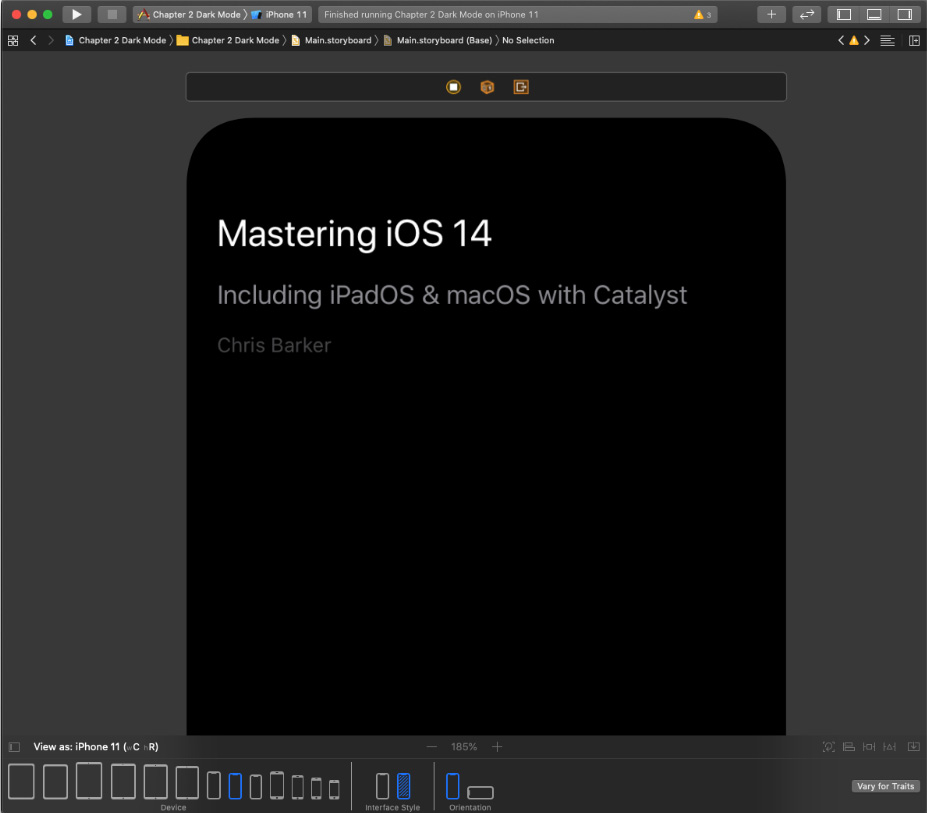The height and width of the screenshot is (813, 927).
Task: Toggle the Inspectors panel
Action: click(905, 14)
